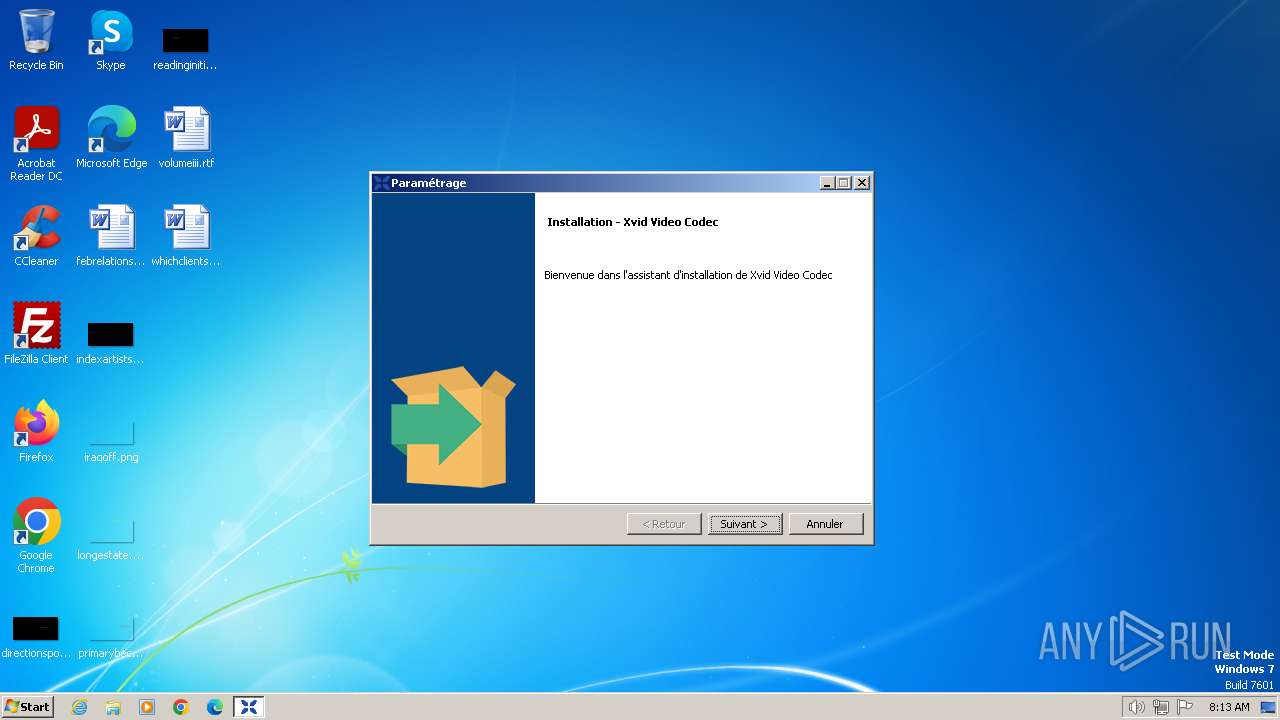Select whichclients... document icon

[x=186, y=236]
